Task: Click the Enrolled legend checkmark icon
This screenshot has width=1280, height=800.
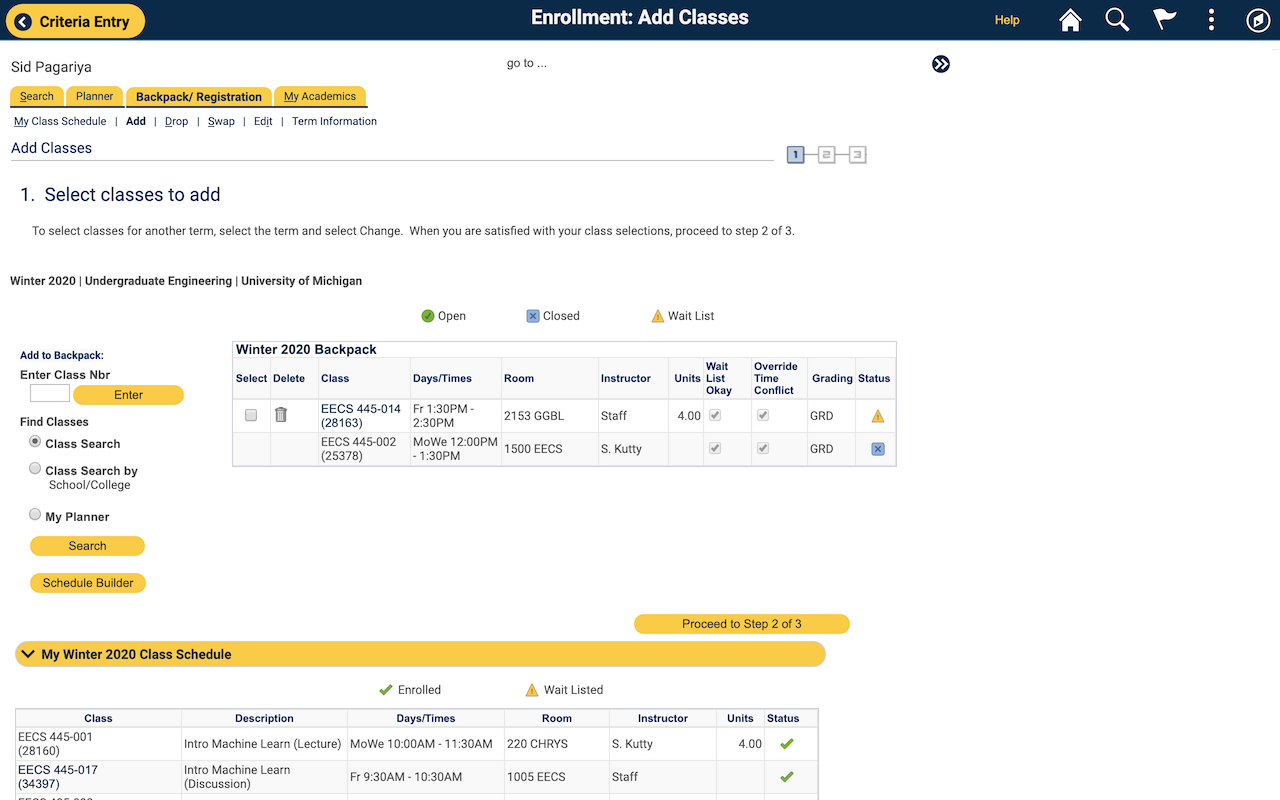Action: click(385, 690)
